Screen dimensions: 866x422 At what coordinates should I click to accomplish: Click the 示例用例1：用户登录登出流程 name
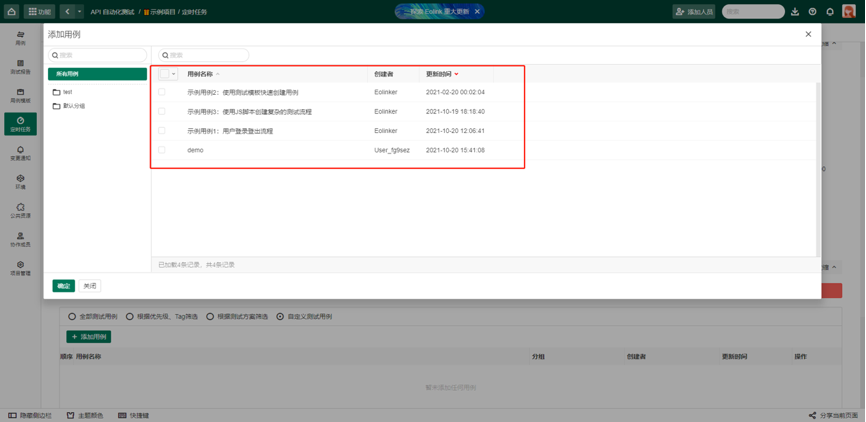tap(230, 131)
